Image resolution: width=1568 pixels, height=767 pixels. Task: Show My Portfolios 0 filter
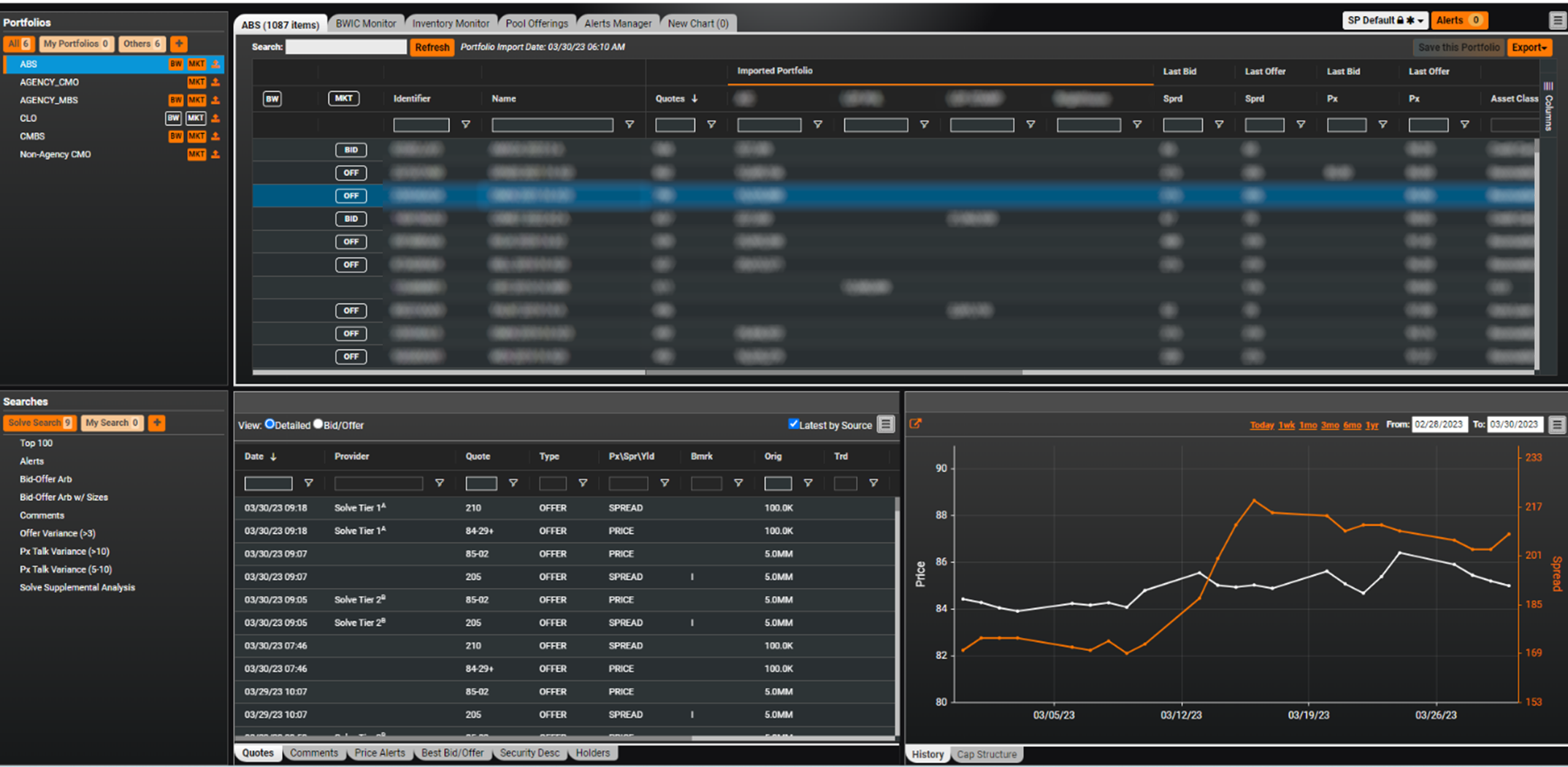pyautogui.click(x=76, y=44)
